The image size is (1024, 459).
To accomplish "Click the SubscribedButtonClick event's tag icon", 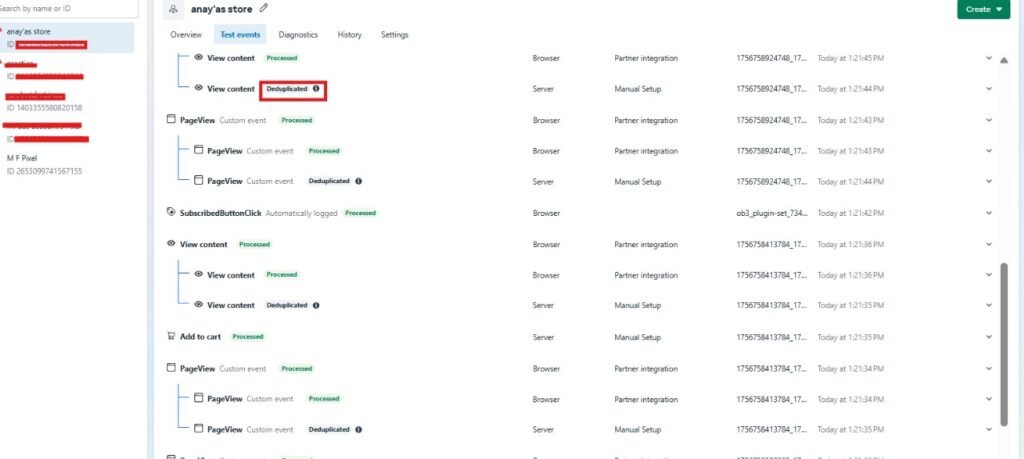I will 170,213.
